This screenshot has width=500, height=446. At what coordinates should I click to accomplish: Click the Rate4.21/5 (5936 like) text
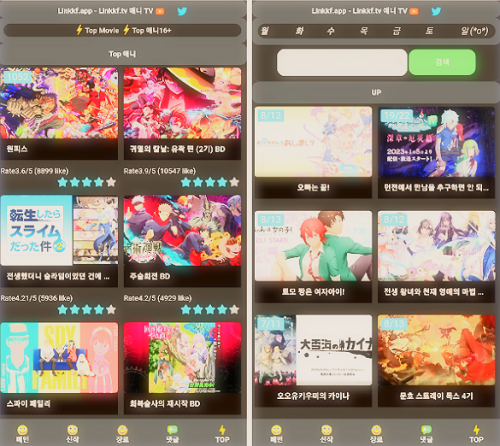[x=37, y=298]
